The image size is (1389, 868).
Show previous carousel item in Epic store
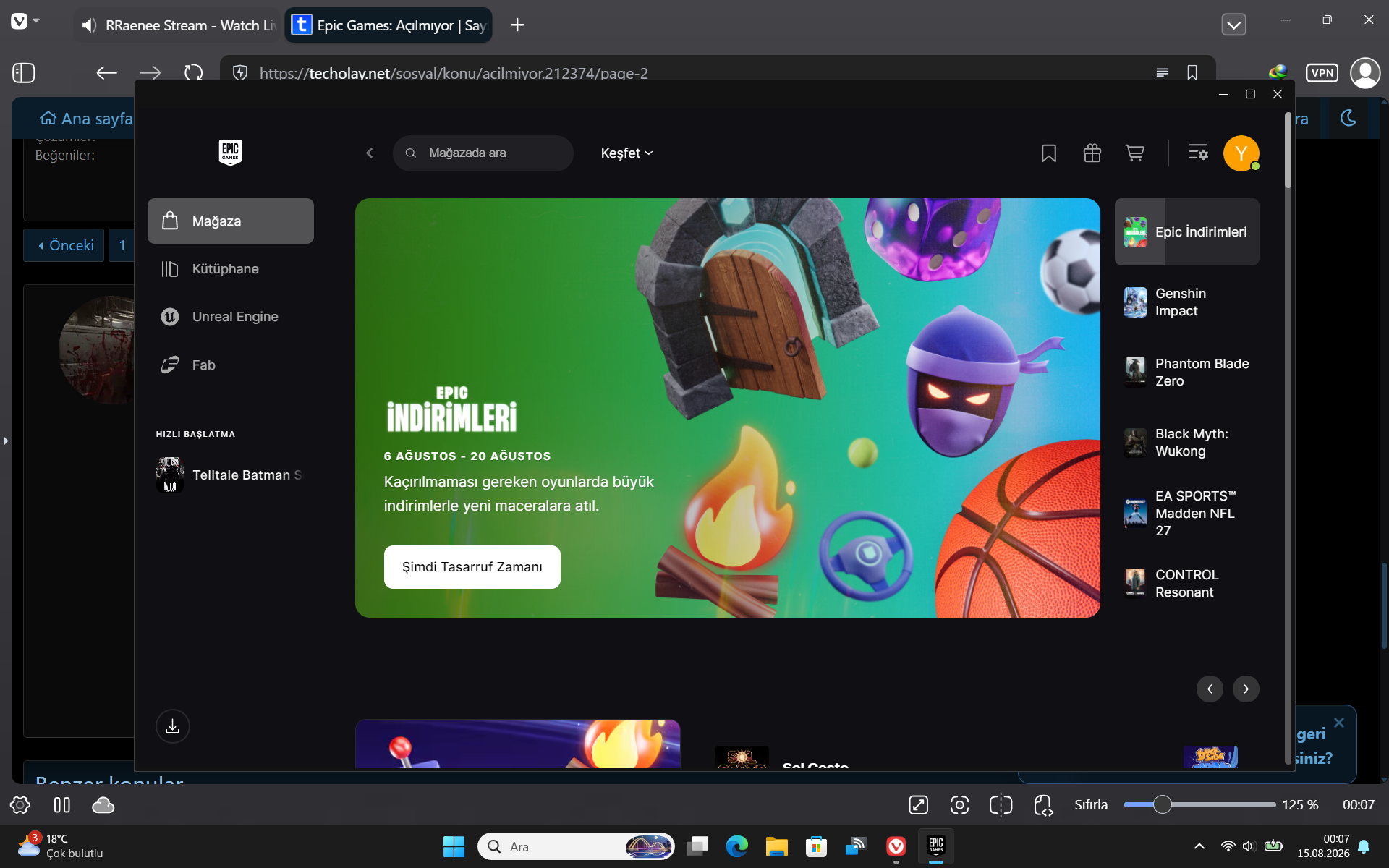click(x=1210, y=689)
